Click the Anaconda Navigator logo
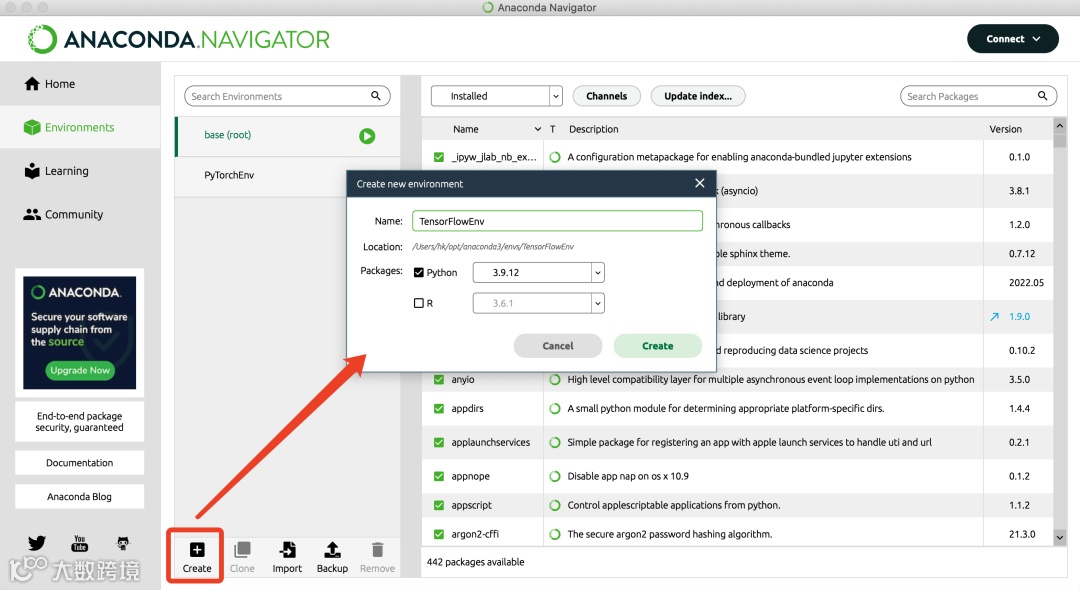The image size is (1080, 590). pos(179,39)
